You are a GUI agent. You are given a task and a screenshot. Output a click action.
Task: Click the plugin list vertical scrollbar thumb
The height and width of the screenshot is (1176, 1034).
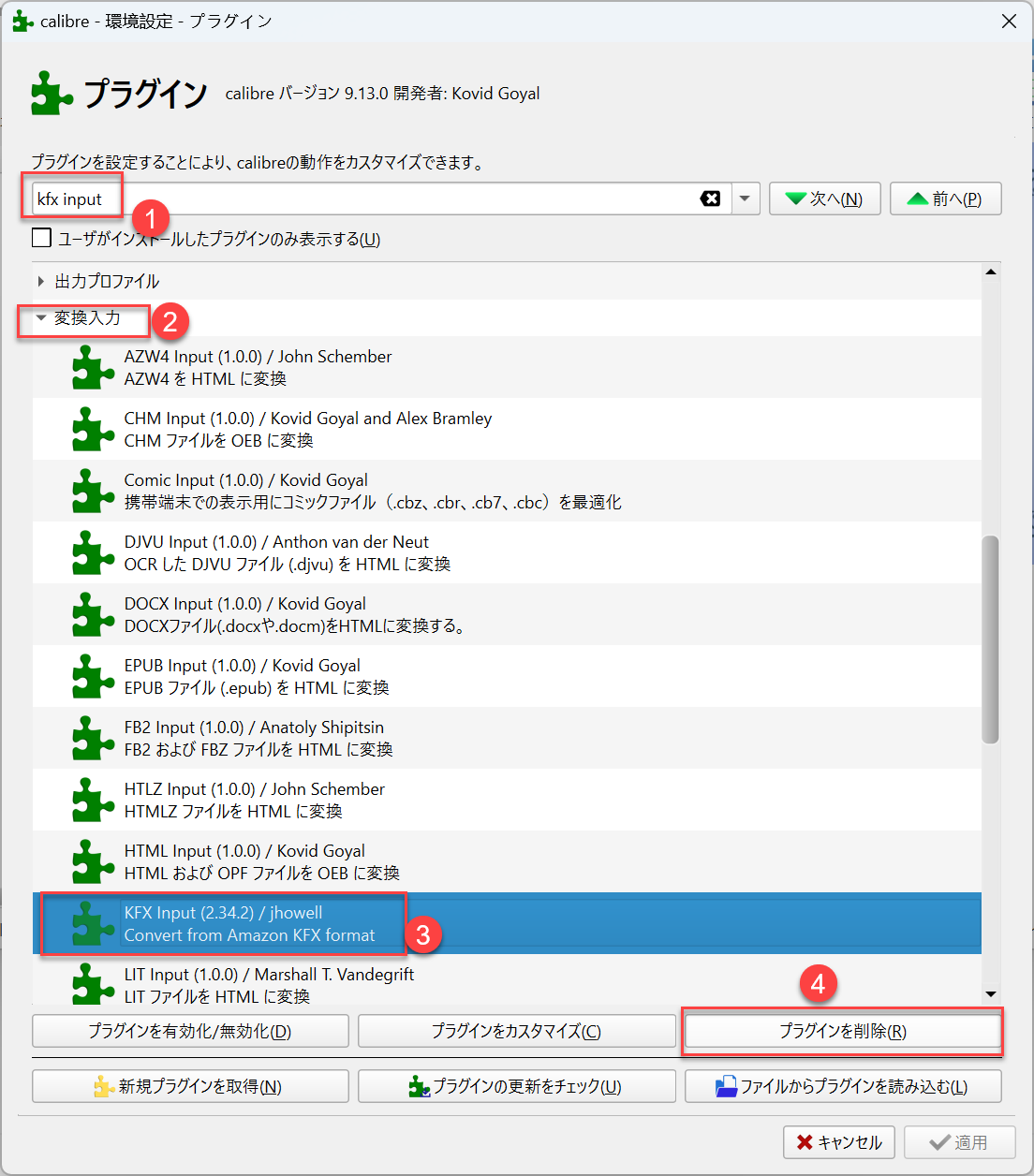point(990,639)
